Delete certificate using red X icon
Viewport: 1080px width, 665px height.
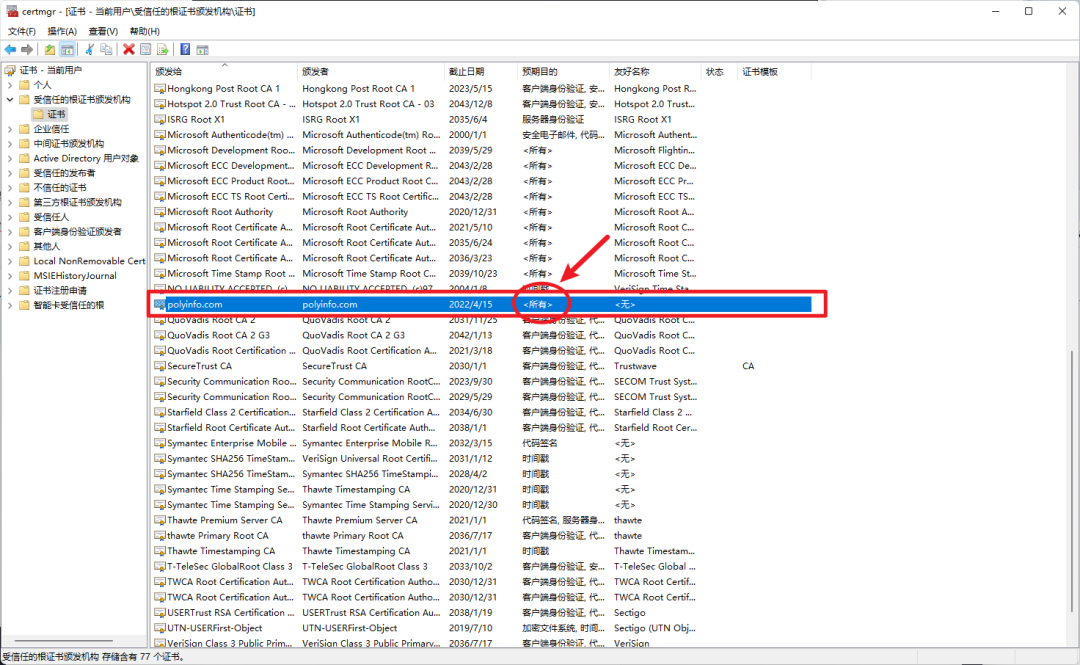(129, 50)
